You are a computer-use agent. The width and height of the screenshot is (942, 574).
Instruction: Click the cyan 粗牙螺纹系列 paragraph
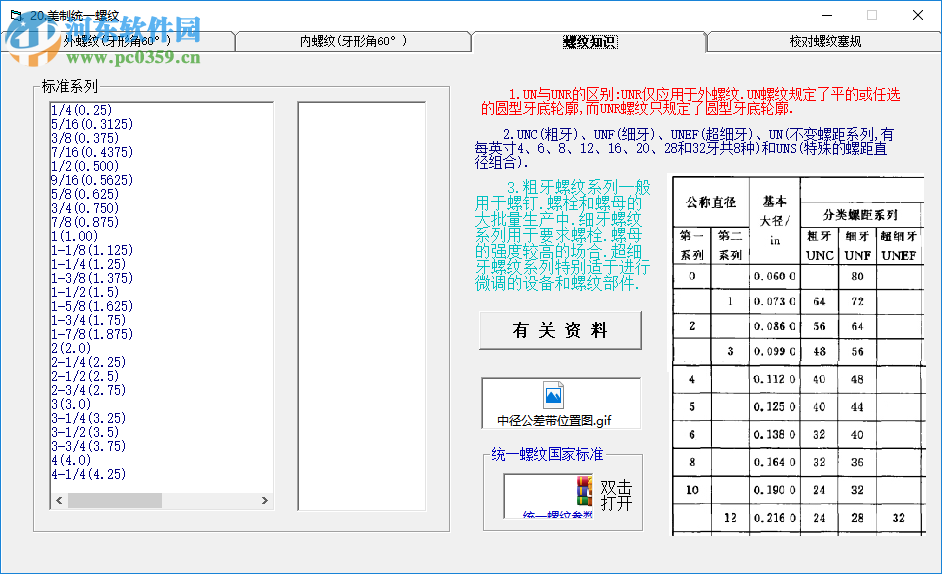(x=562, y=235)
